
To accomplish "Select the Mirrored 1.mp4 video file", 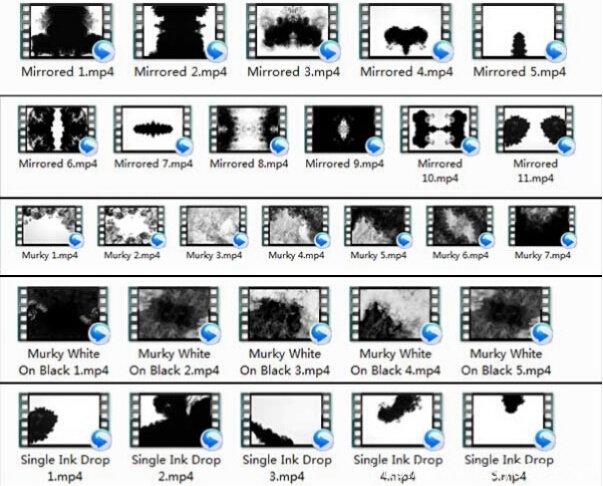I will [x=65, y=32].
